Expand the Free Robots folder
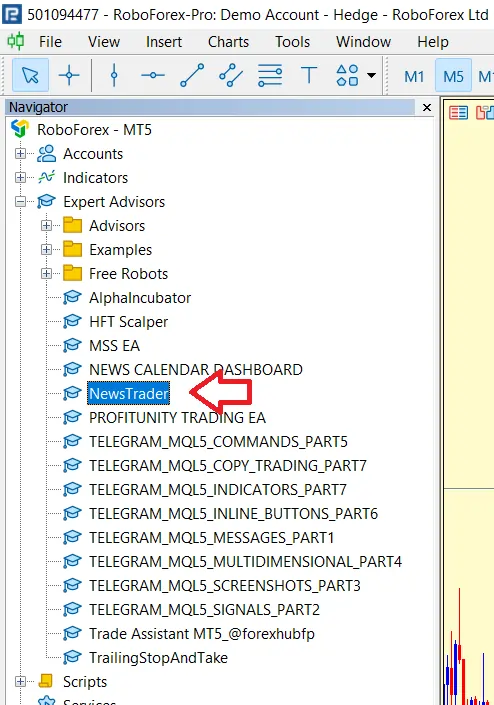 click(46, 273)
